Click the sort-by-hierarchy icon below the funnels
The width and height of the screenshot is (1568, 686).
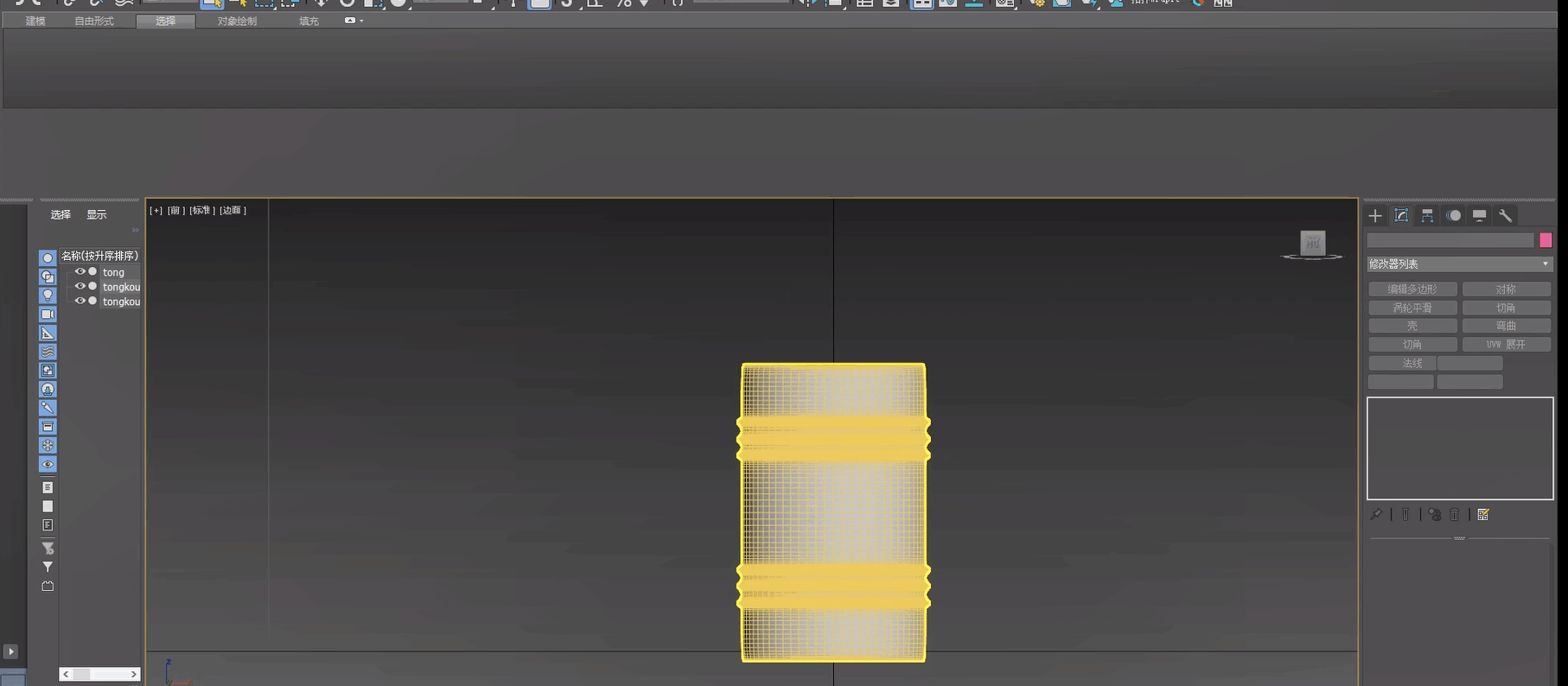point(48,587)
